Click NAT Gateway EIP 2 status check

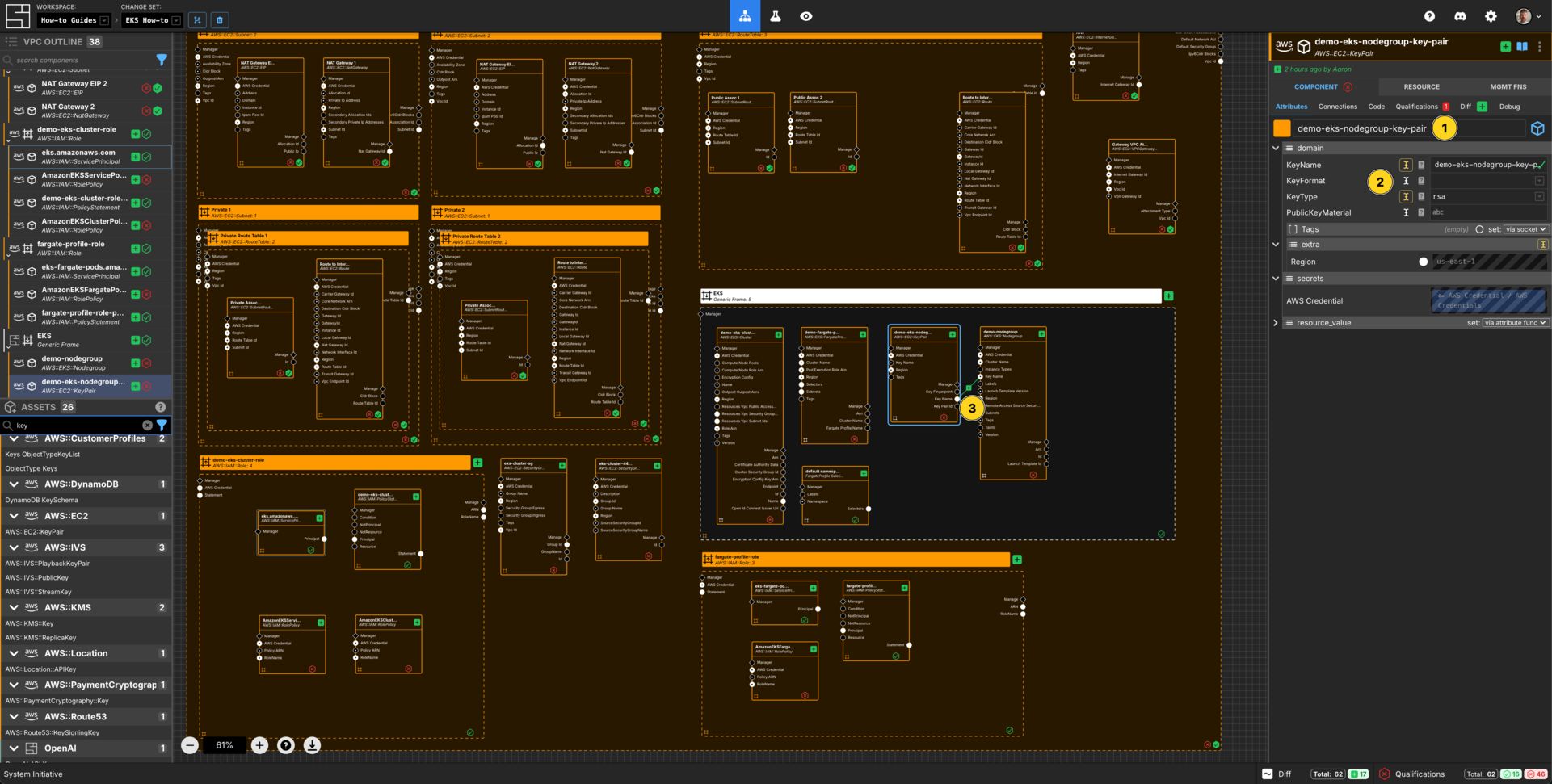158,88
